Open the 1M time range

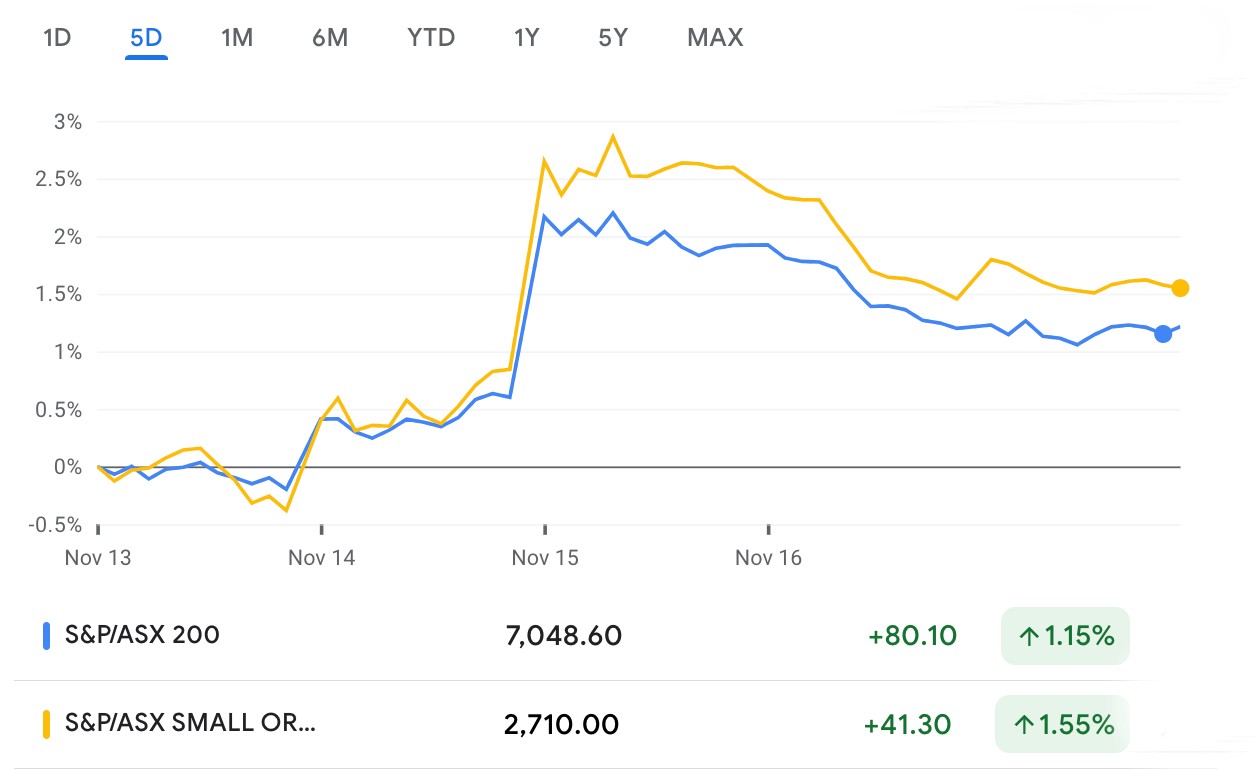pos(237,38)
